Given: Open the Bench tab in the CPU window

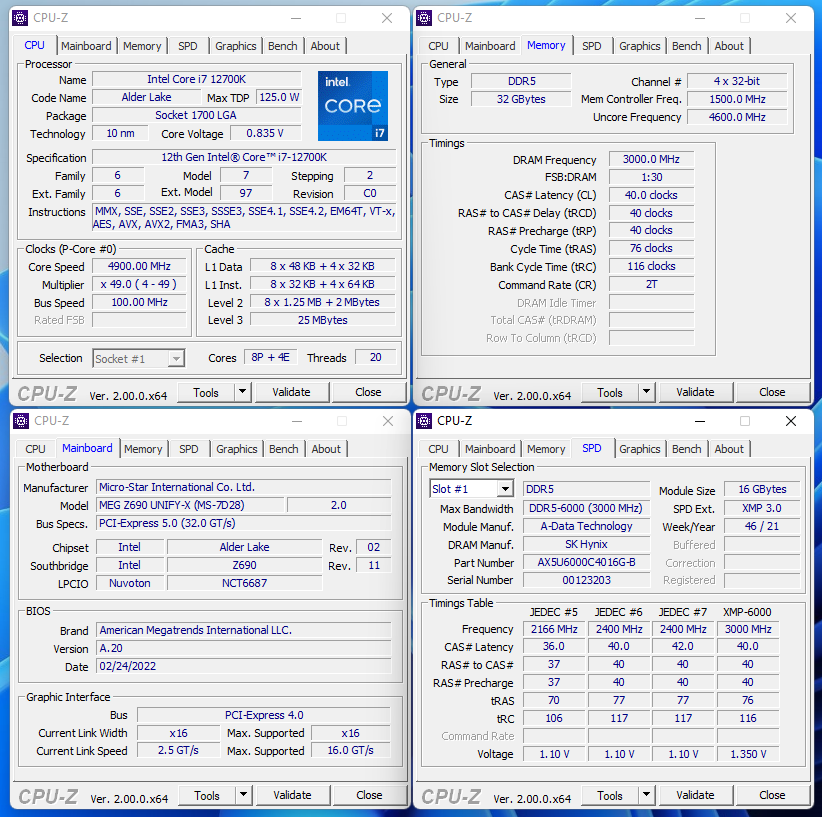Looking at the screenshot, I should click(283, 46).
